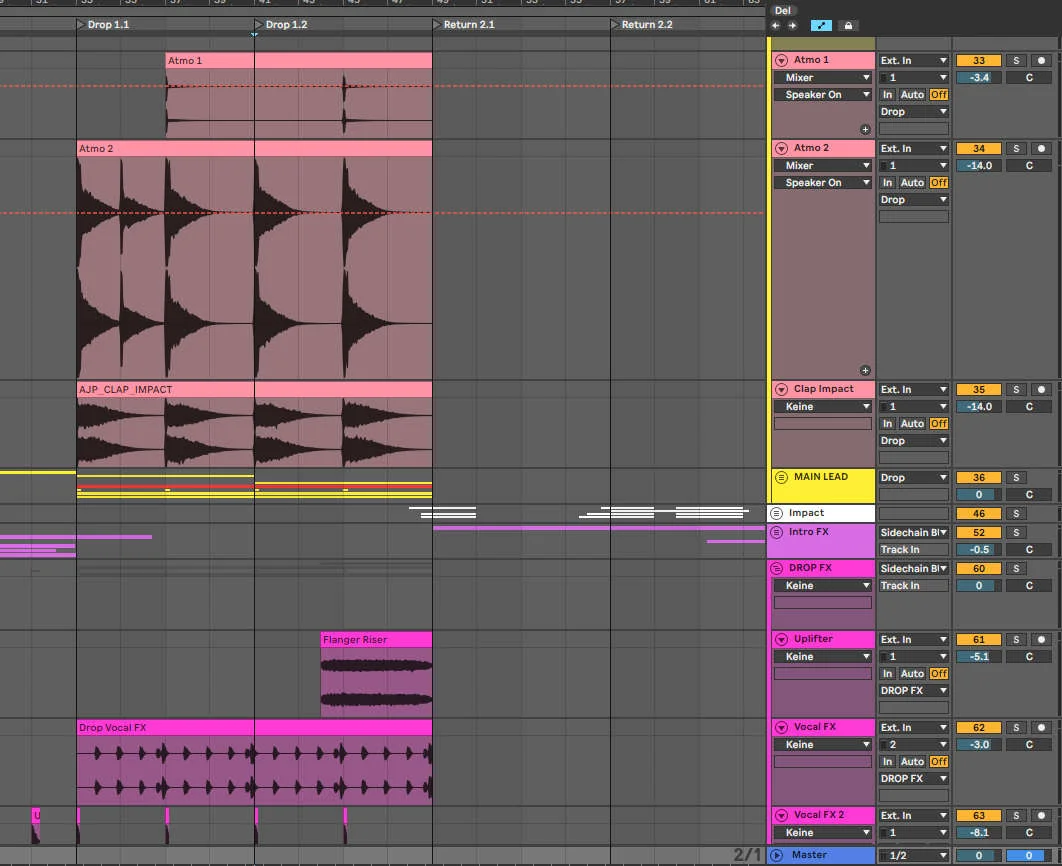1062x866 pixels.
Task: Open Uplifter DROP FX output dropdown
Action: click(914, 691)
